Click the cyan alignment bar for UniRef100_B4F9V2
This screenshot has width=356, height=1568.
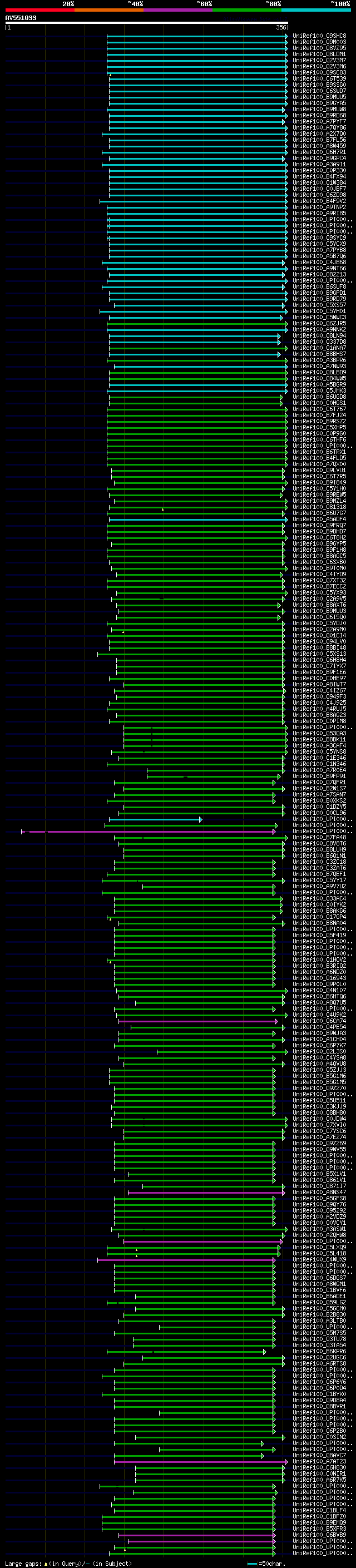tap(194, 201)
